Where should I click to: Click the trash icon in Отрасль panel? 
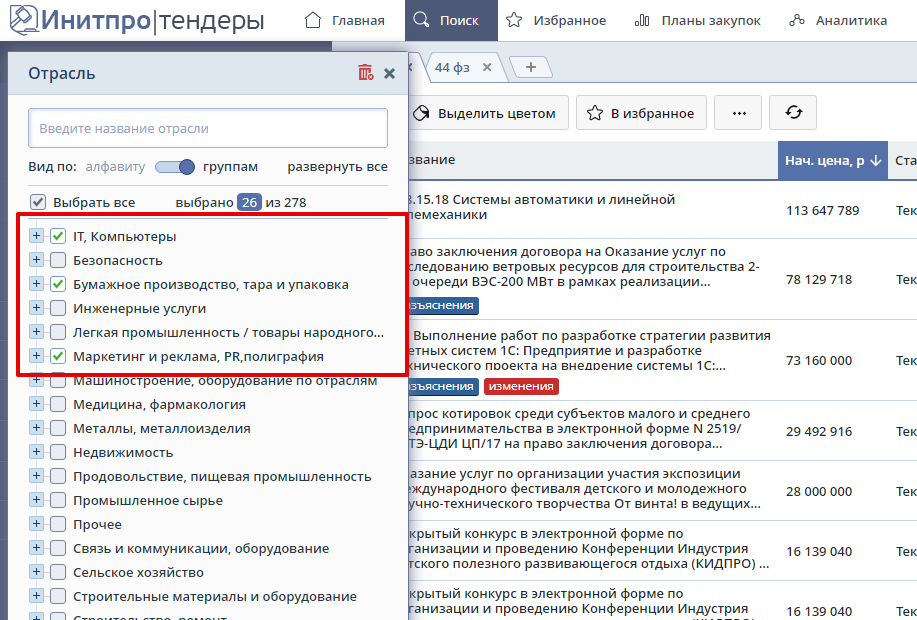coord(365,73)
